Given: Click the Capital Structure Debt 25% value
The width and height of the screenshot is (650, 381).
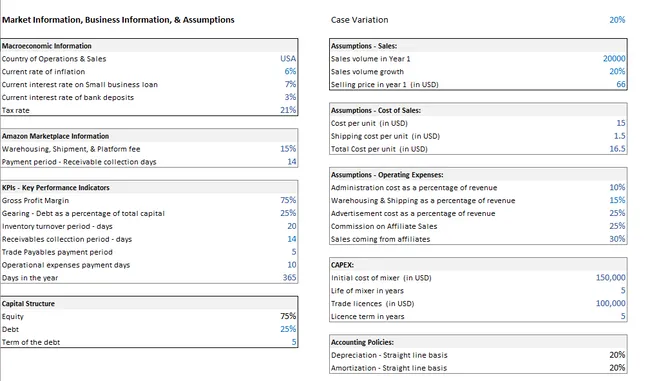Looking at the screenshot, I should [x=288, y=329].
